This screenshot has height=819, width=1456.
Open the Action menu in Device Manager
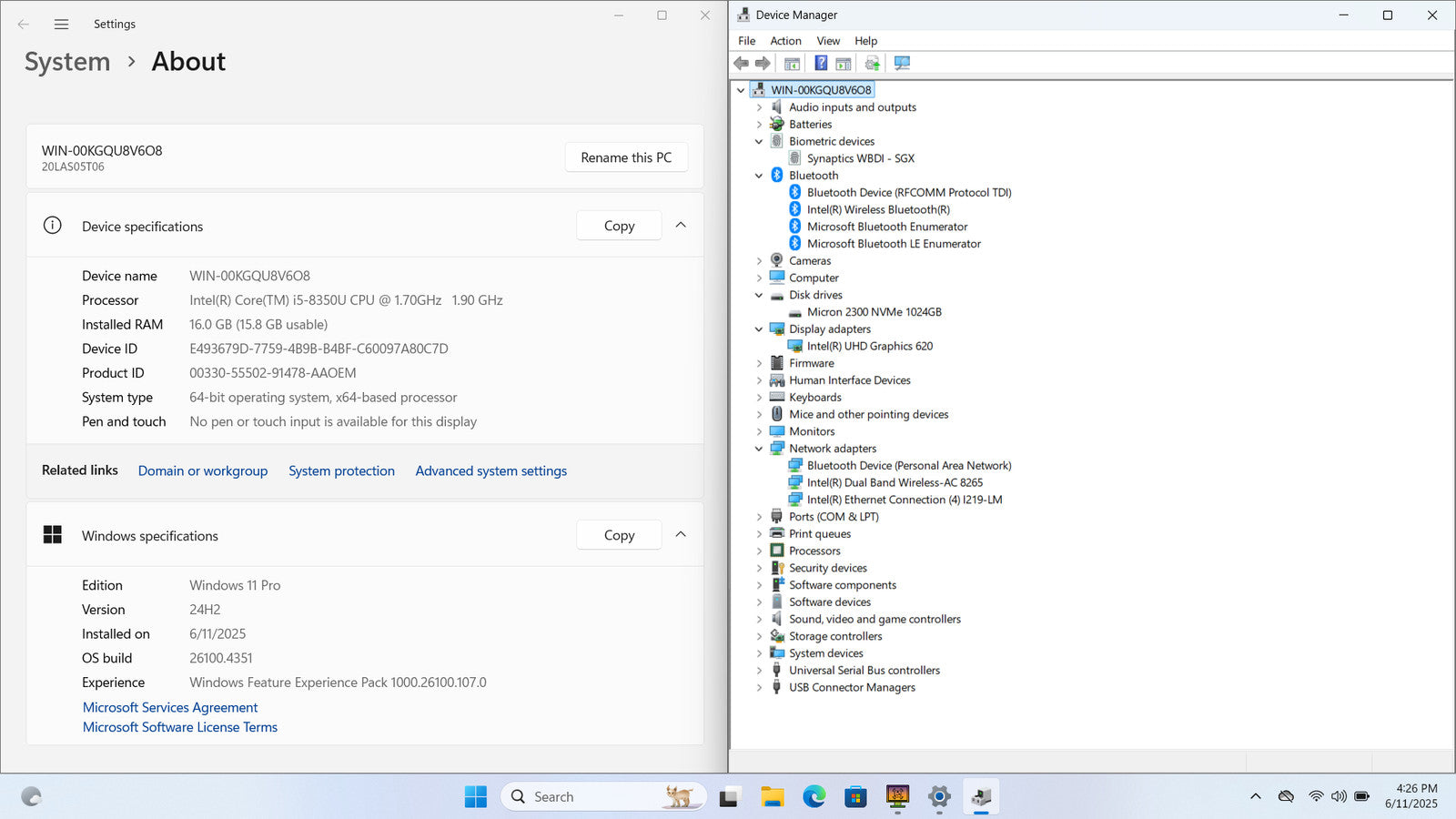click(785, 41)
